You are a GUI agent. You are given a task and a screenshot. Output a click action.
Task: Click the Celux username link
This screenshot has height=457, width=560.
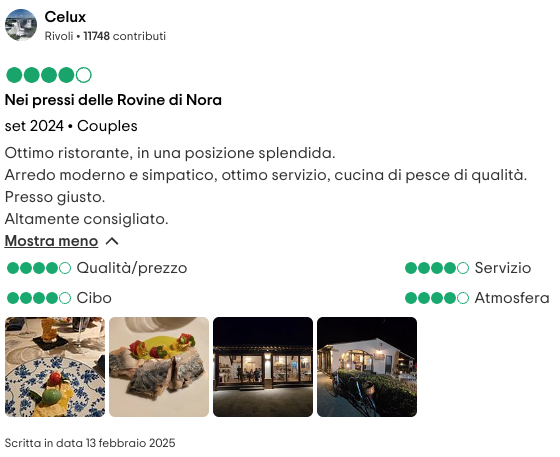coord(65,17)
